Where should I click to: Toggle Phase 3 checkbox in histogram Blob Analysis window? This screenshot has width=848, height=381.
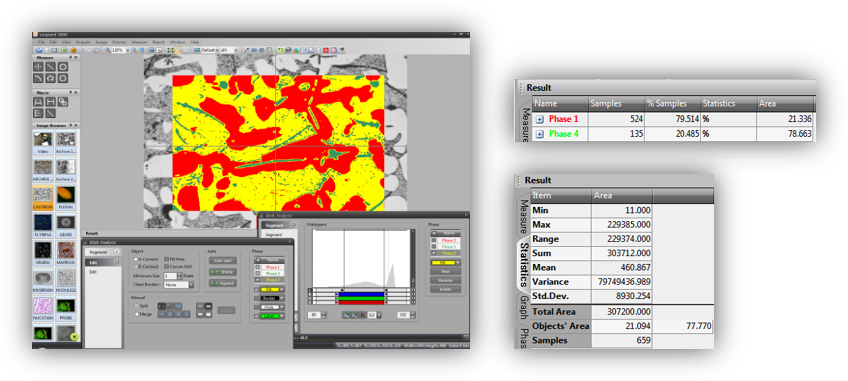[434, 253]
